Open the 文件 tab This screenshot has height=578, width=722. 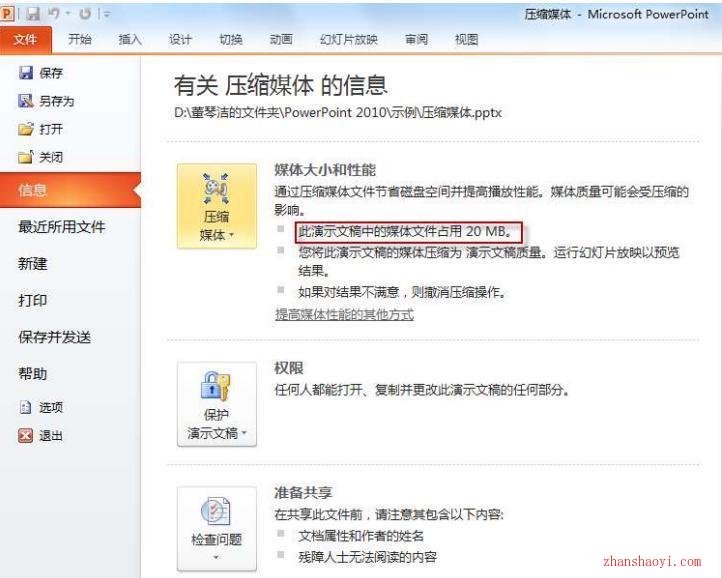pos(25,40)
